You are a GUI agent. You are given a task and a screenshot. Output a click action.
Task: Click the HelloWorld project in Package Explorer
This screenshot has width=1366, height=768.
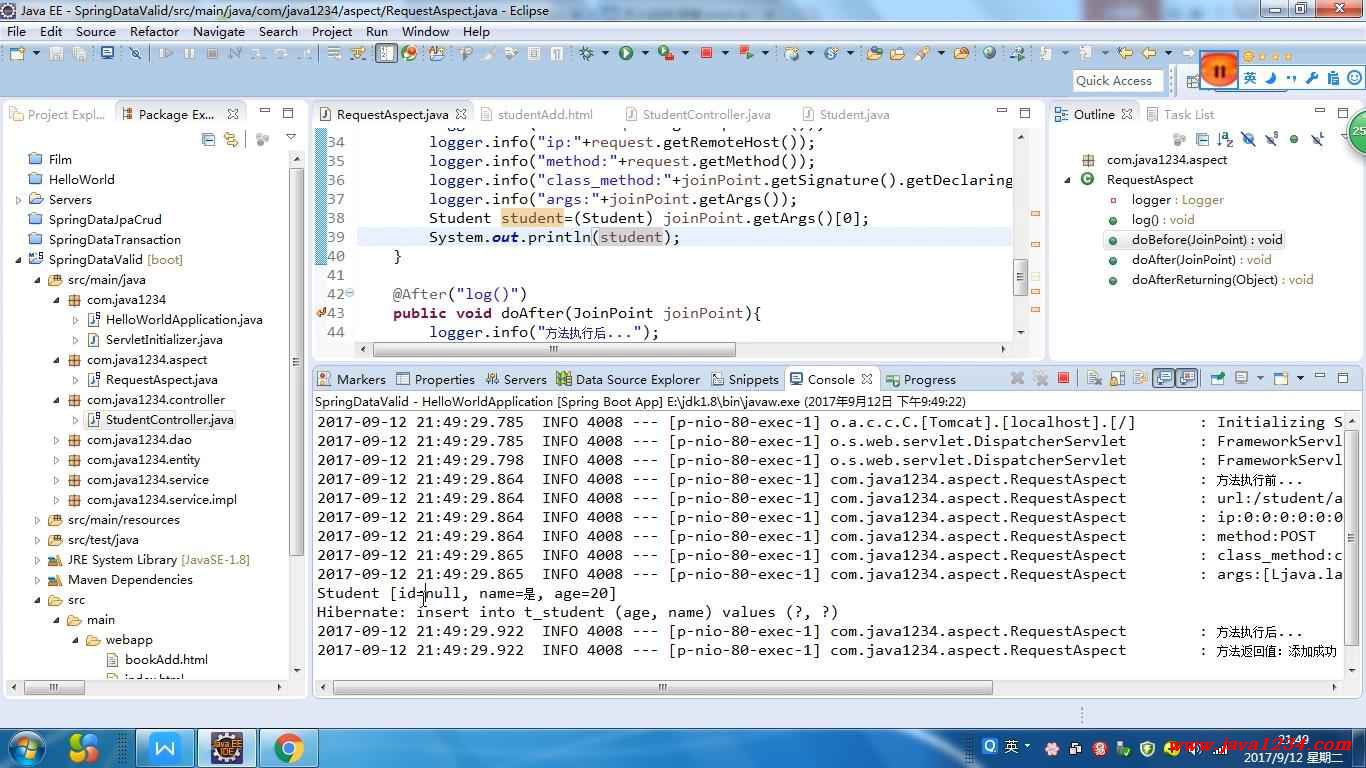pyautogui.click(x=81, y=179)
